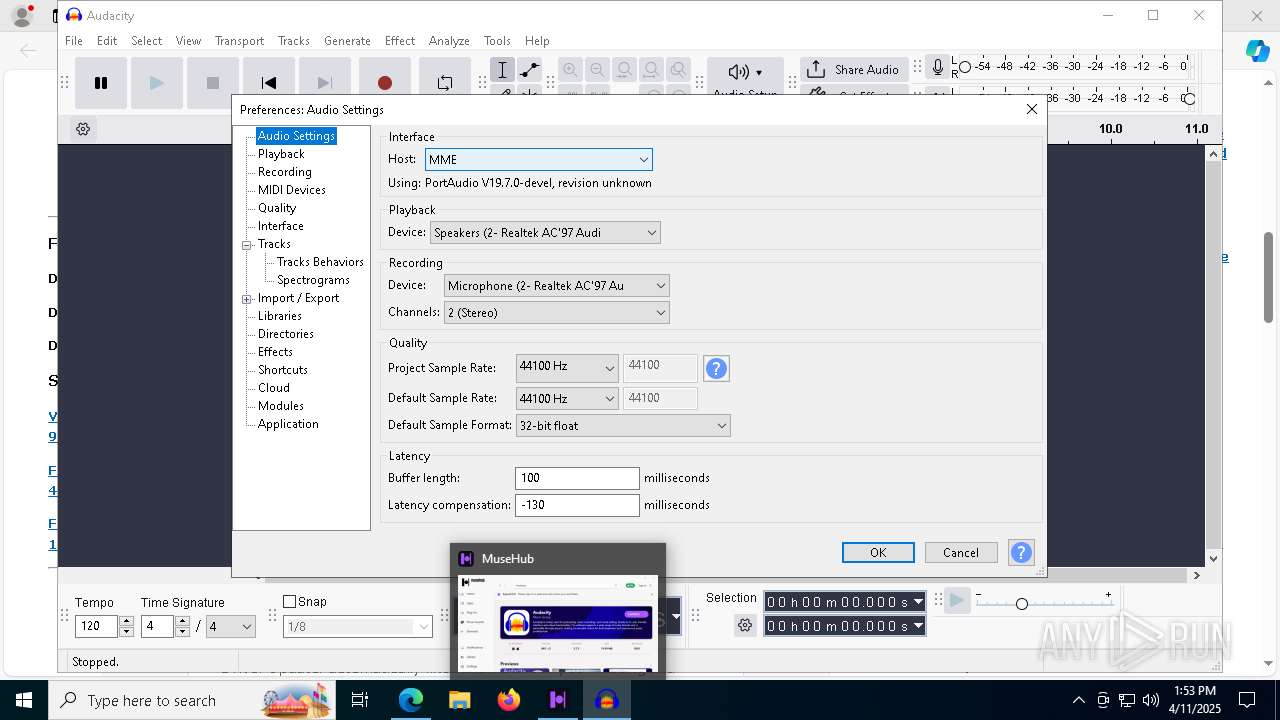Click the OK button
1280x720 pixels.
tap(878, 553)
